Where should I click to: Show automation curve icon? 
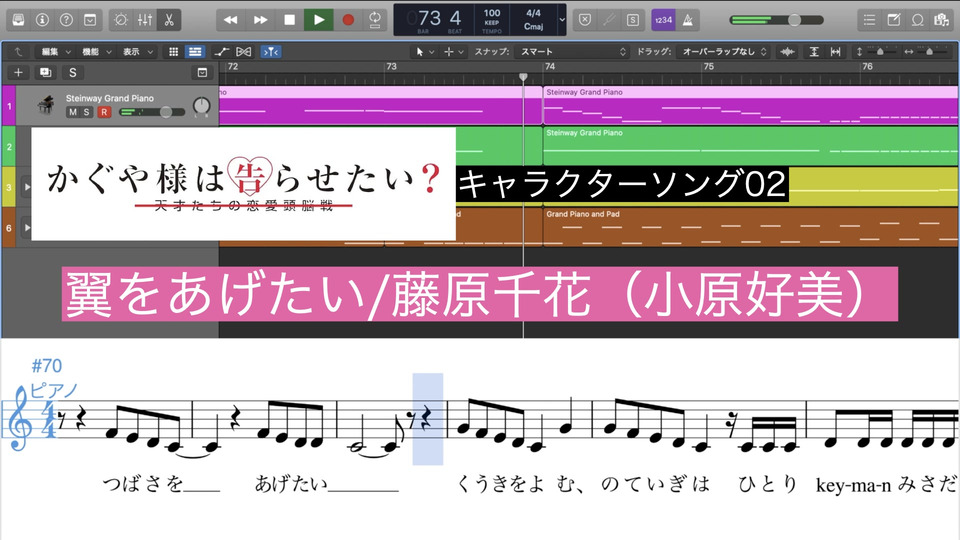coord(222,52)
